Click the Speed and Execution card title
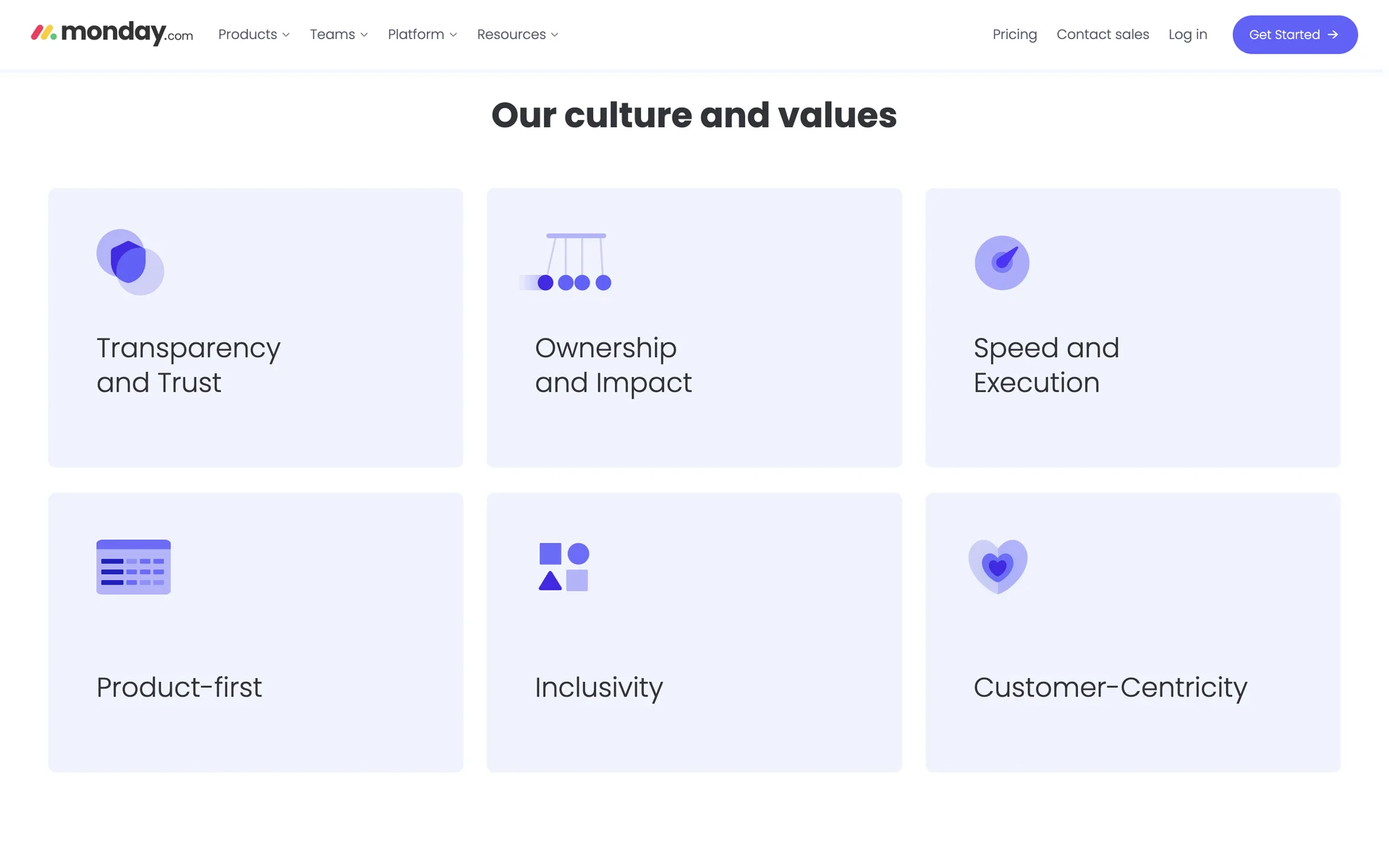Image resolution: width=1389 pixels, height=868 pixels. click(x=1046, y=365)
